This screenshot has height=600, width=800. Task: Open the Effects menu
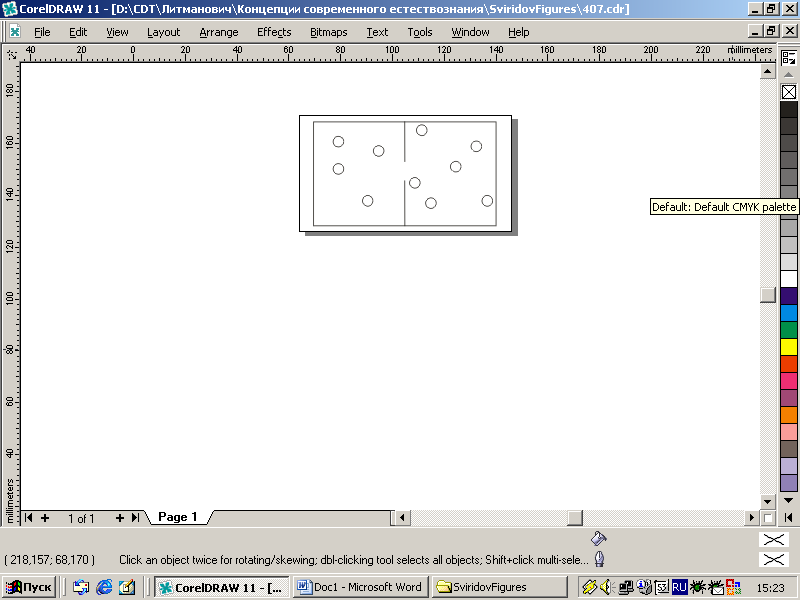pyautogui.click(x=274, y=32)
